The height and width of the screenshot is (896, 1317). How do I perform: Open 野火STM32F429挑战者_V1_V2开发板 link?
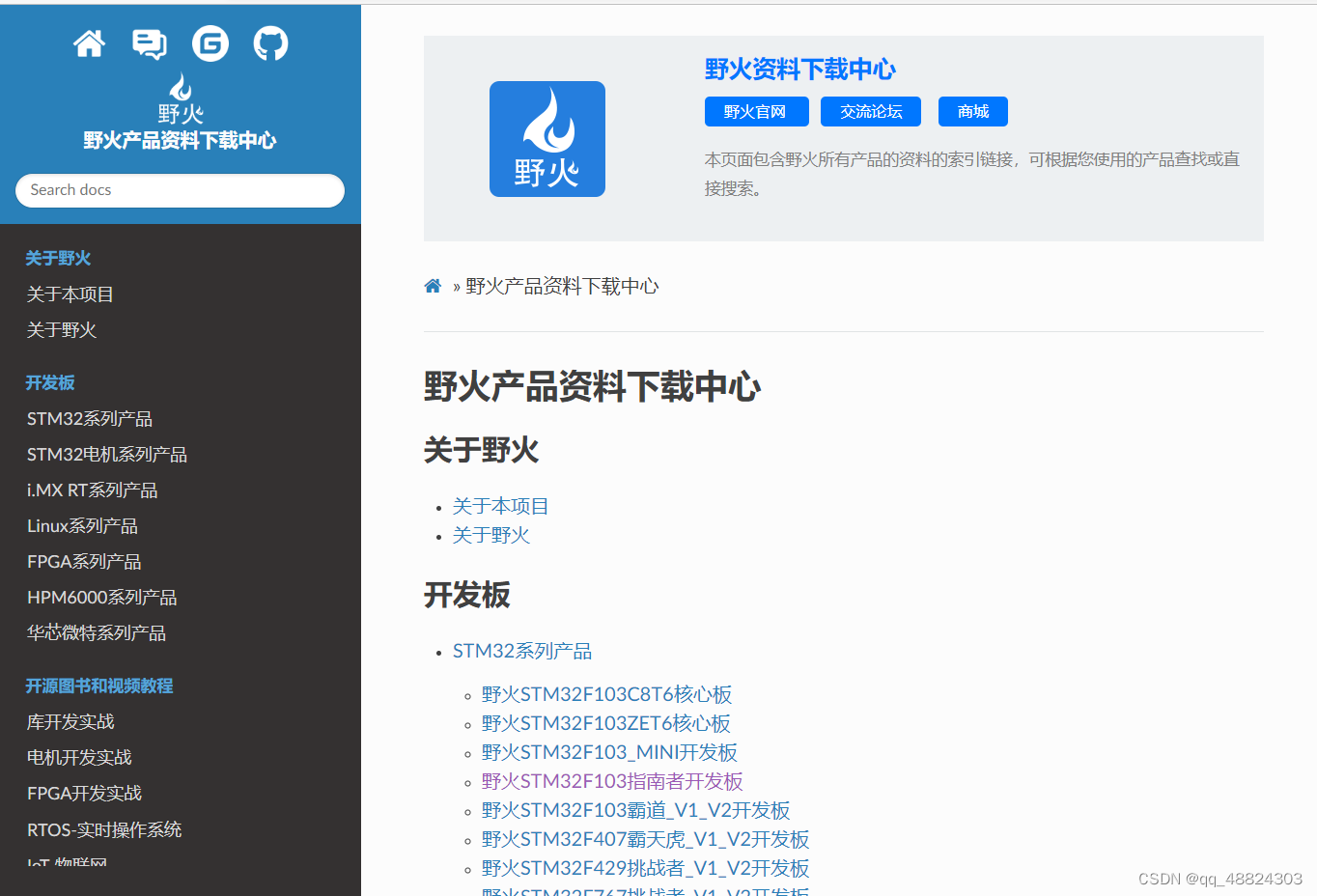coord(646,868)
